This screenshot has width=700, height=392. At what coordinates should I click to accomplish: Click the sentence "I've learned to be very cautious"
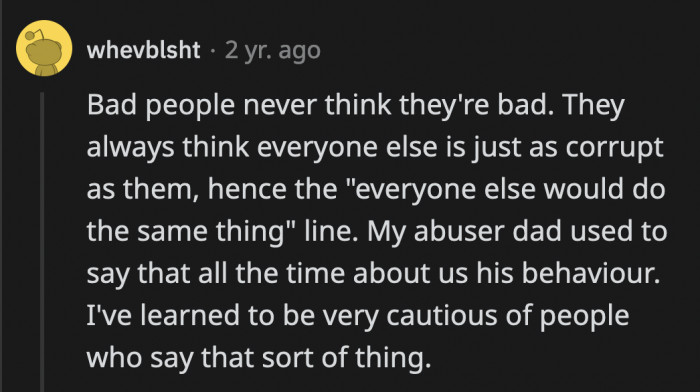(x=292, y=316)
